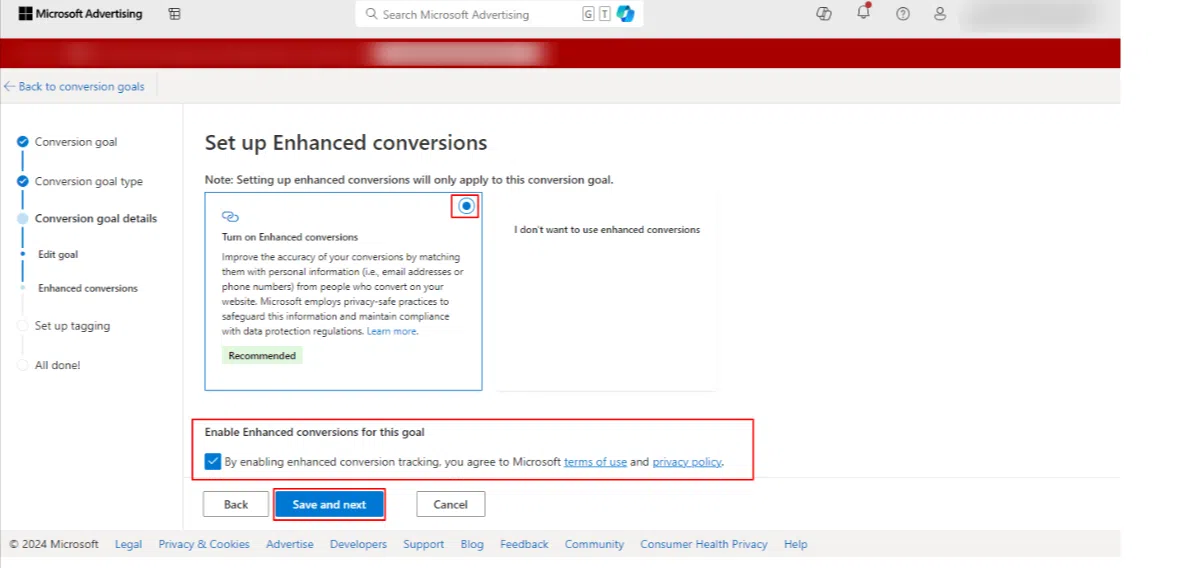This screenshot has width=1180, height=568.
Task: Click the Set up Enhanced conversions heading
Action: [346, 143]
